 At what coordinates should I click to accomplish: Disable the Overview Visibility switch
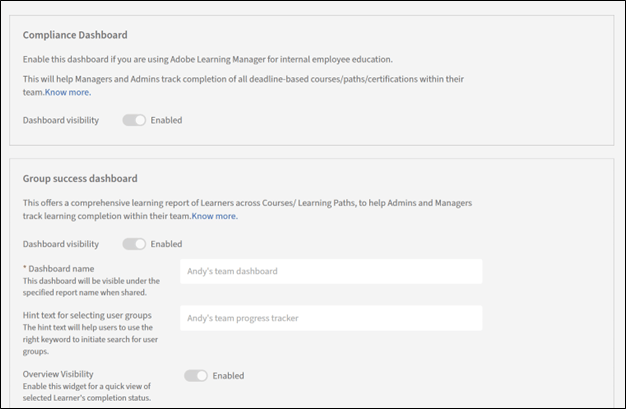[196, 376]
